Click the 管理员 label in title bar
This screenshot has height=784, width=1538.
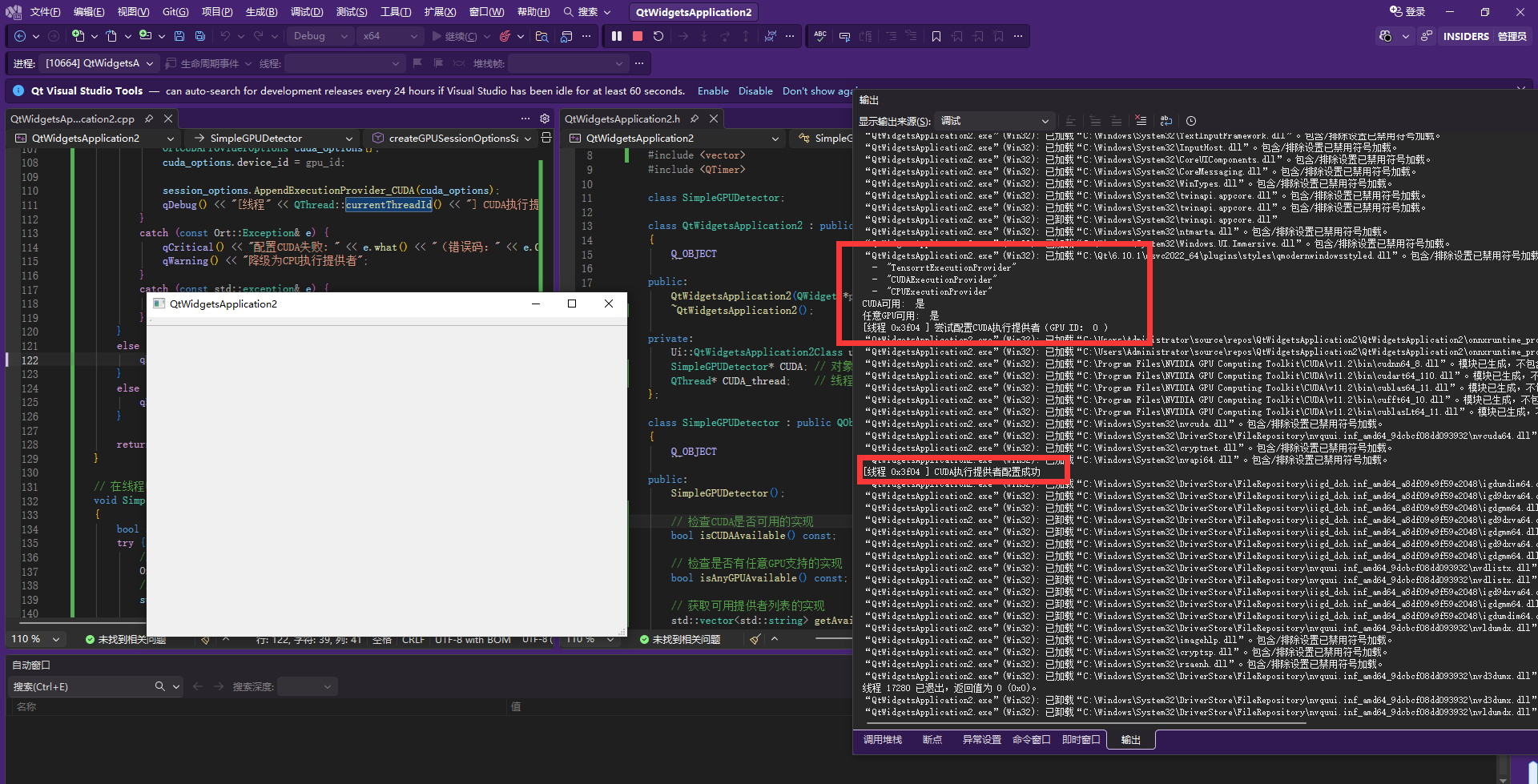pyautogui.click(x=1512, y=36)
